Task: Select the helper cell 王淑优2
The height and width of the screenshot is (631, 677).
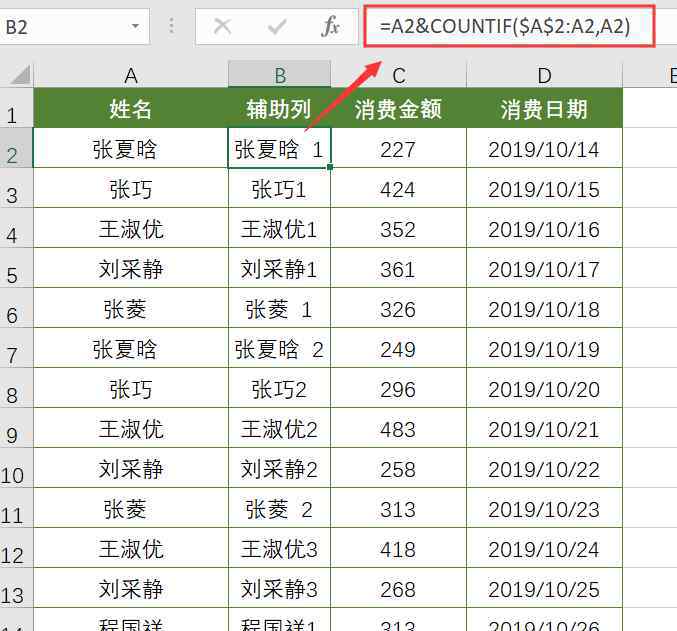Action: (279, 428)
